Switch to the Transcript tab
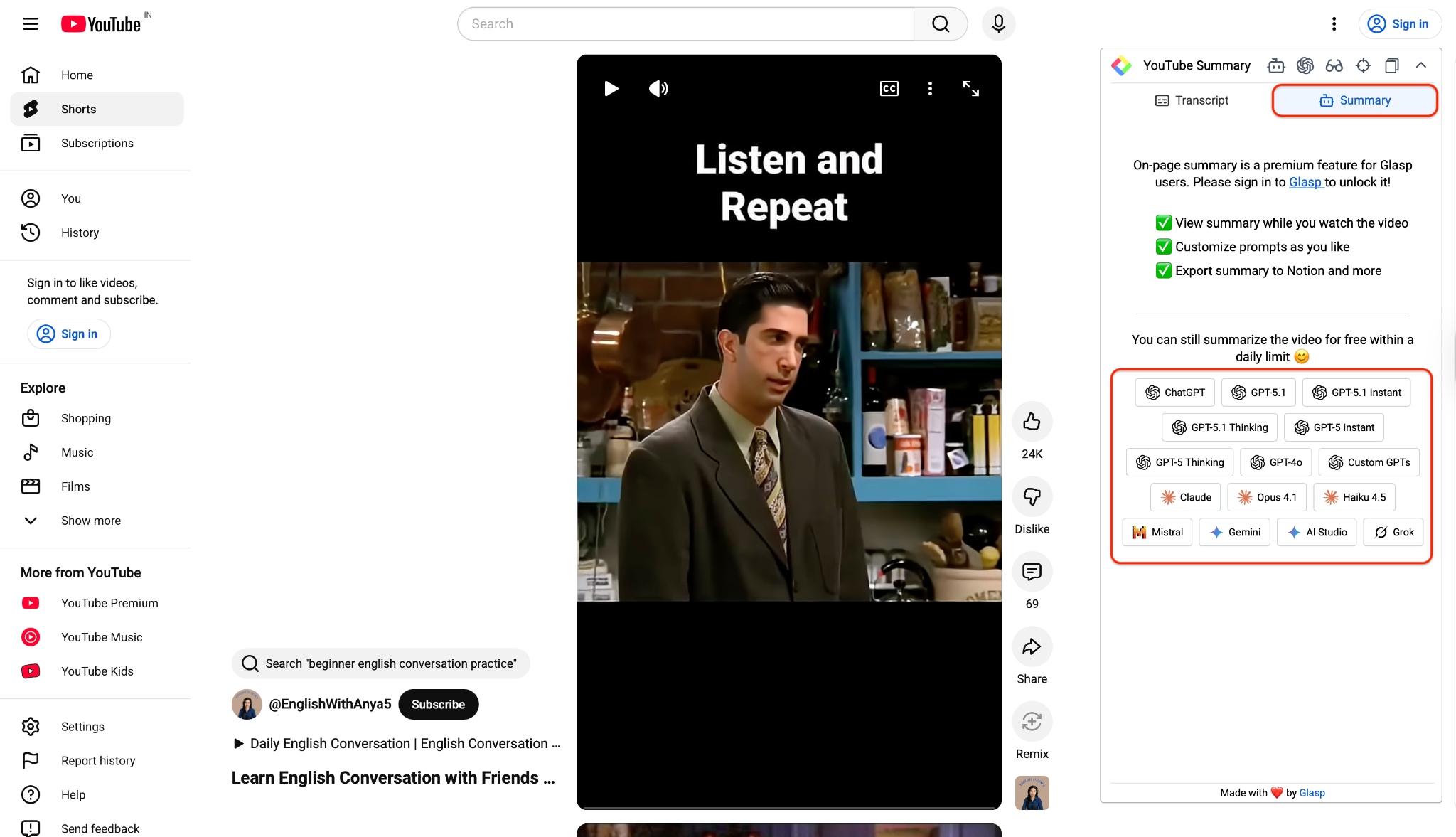Viewport: 1456px width, 837px height. pos(1192,100)
